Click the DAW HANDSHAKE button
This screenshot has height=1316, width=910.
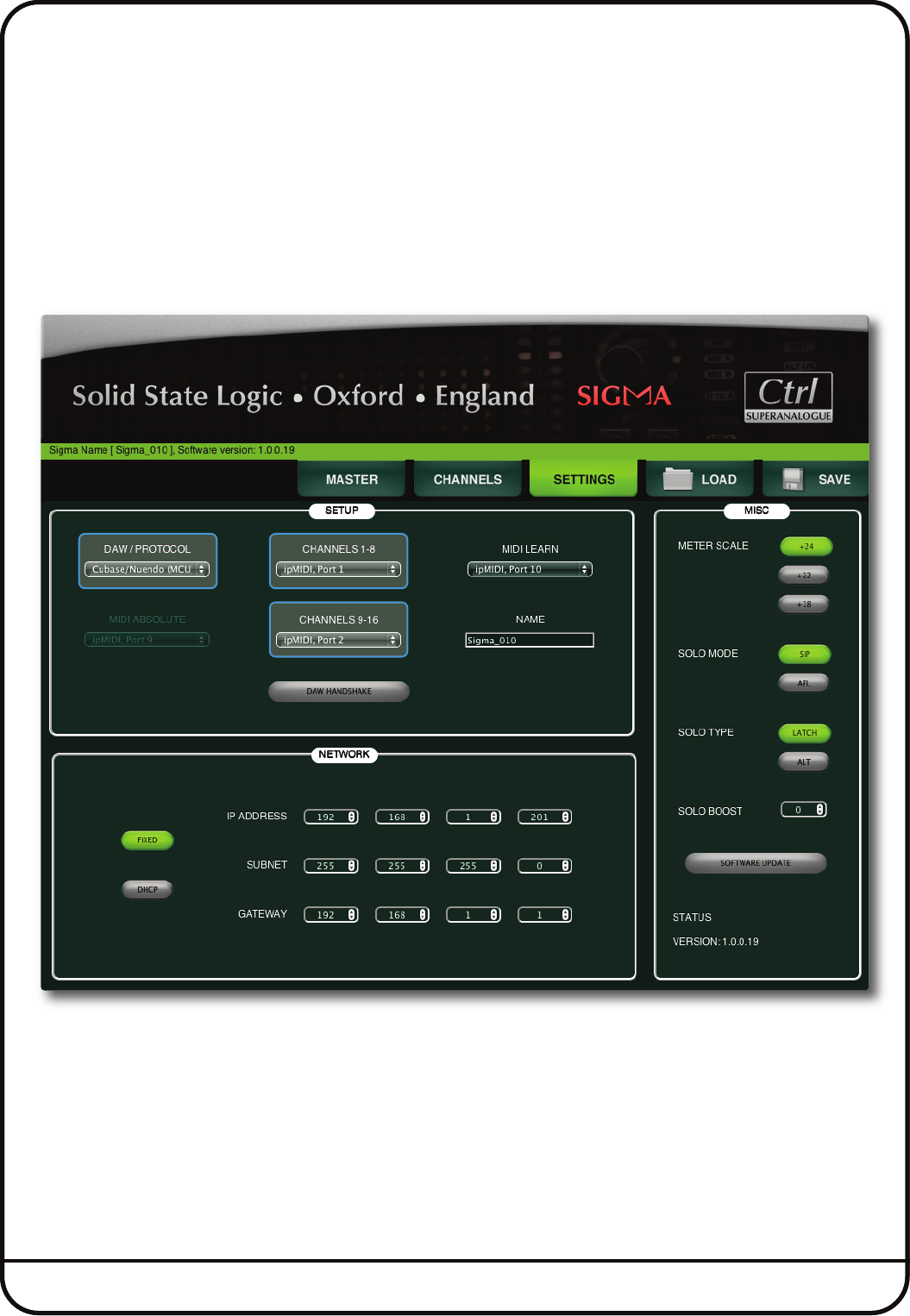(x=339, y=692)
